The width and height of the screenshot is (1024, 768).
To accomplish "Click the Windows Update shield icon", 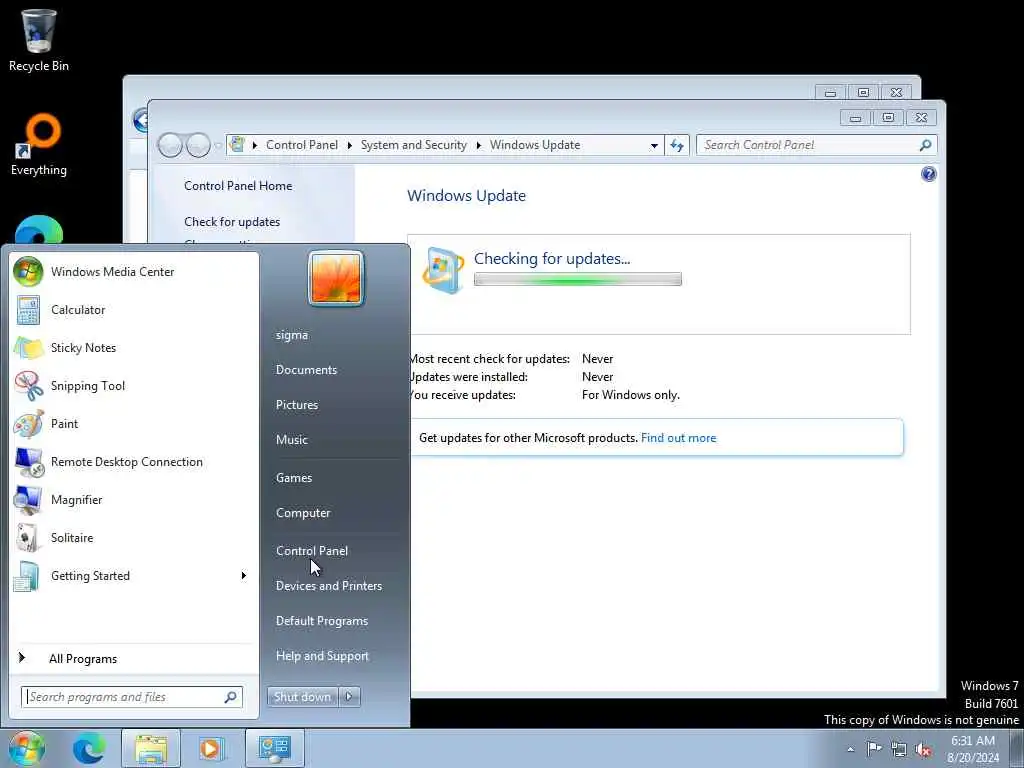I will click(x=443, y=270).
